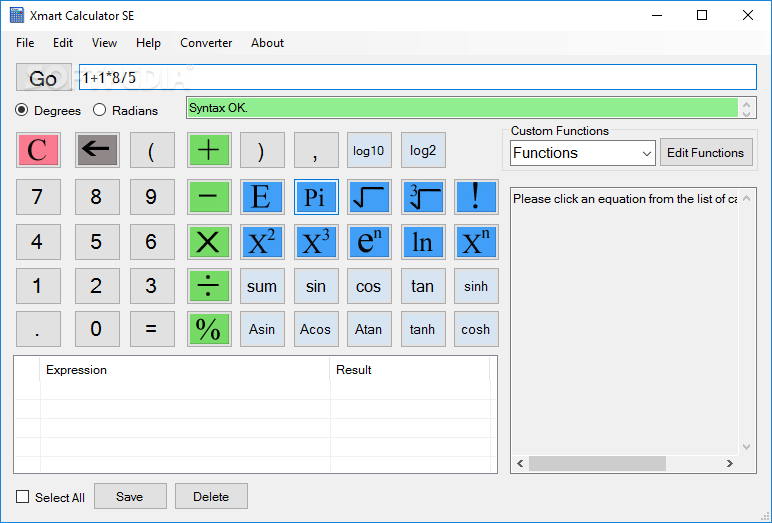Click the number 3 key
Image resolution: width=772 pixels, height=523 pixels.
pyautogui.click(x=152, y=286)
